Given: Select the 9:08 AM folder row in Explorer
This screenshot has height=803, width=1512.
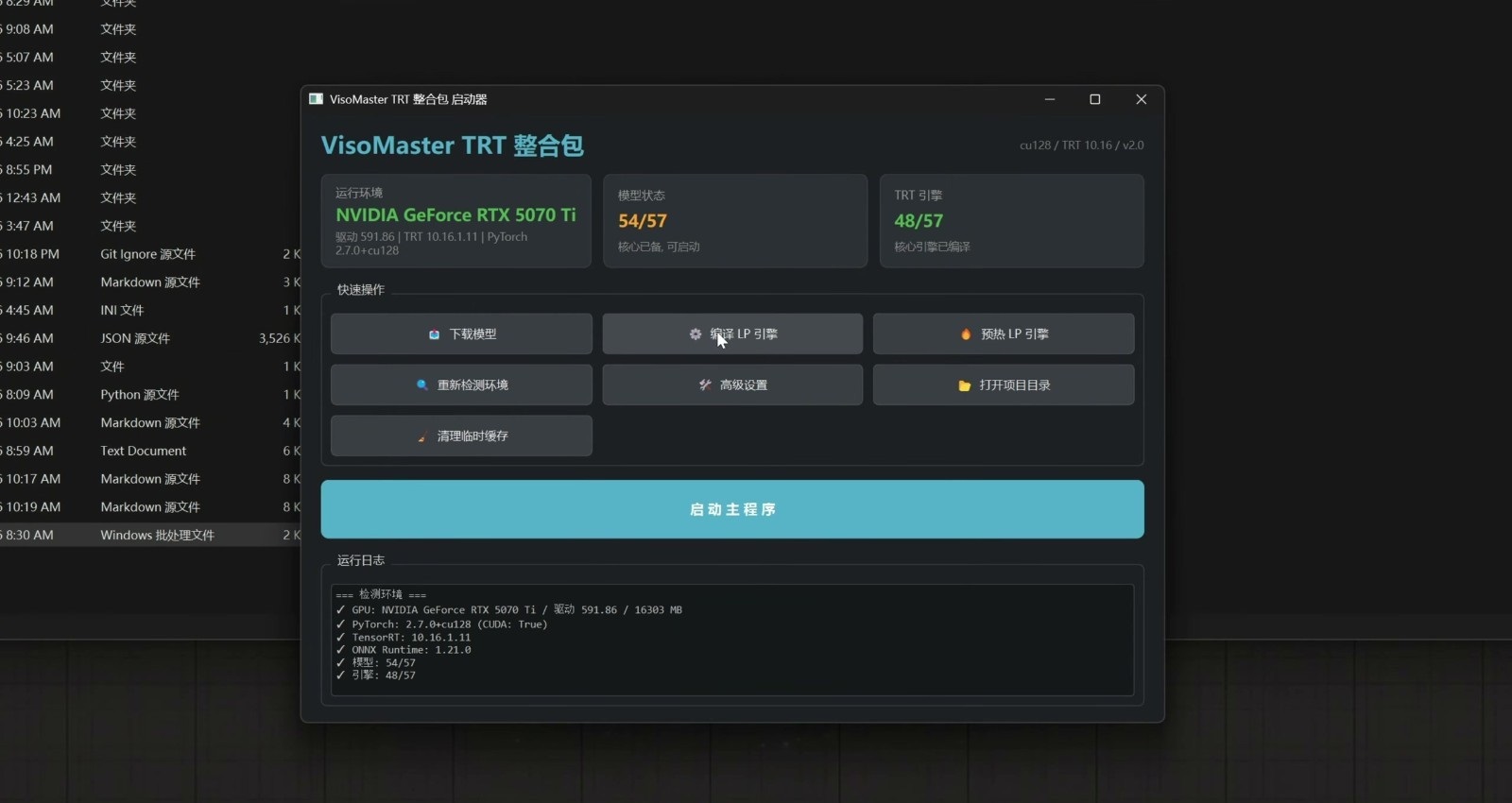Looking at the screenshot, I should 150,29.
